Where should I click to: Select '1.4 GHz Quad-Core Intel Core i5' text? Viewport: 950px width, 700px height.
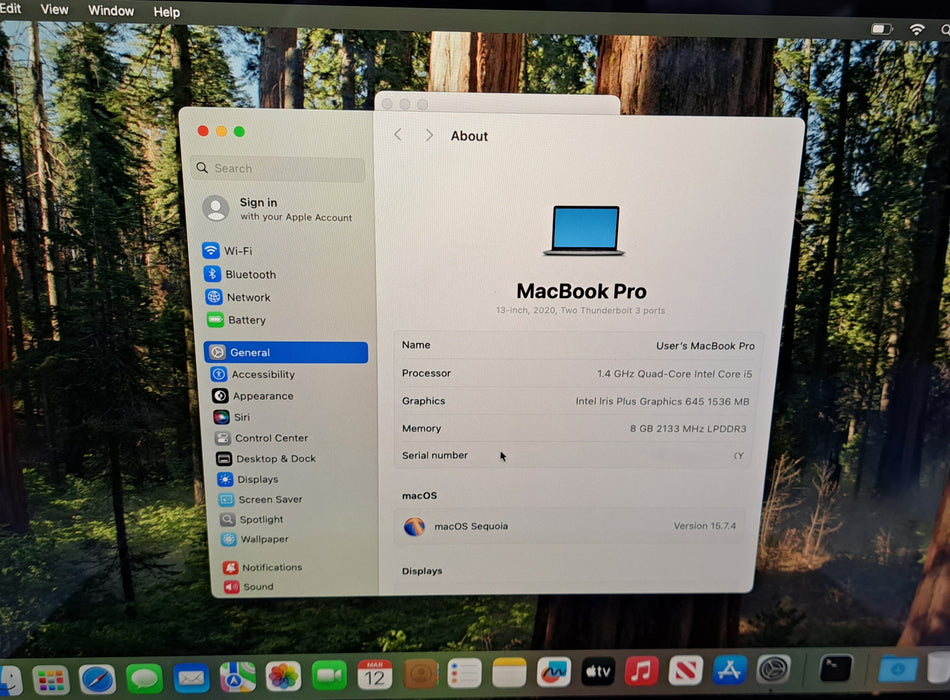(x=674, y=373)
